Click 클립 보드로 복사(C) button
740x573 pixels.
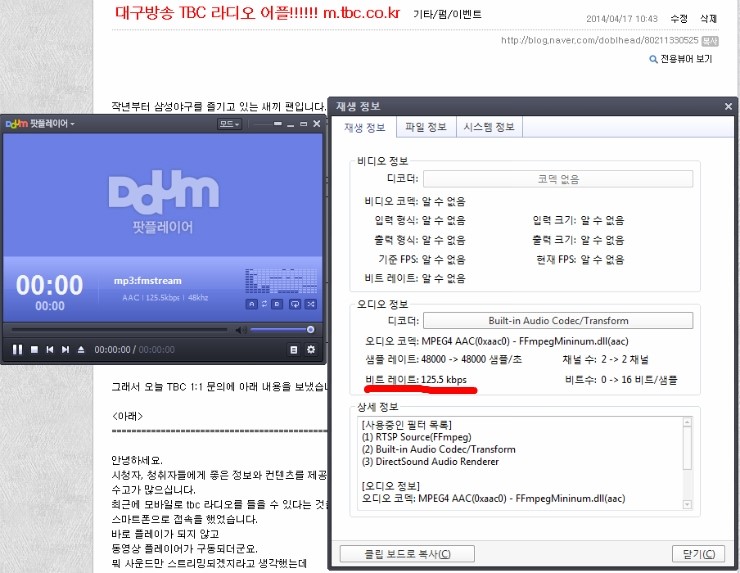pyautogui.click(x=407, y=554)
